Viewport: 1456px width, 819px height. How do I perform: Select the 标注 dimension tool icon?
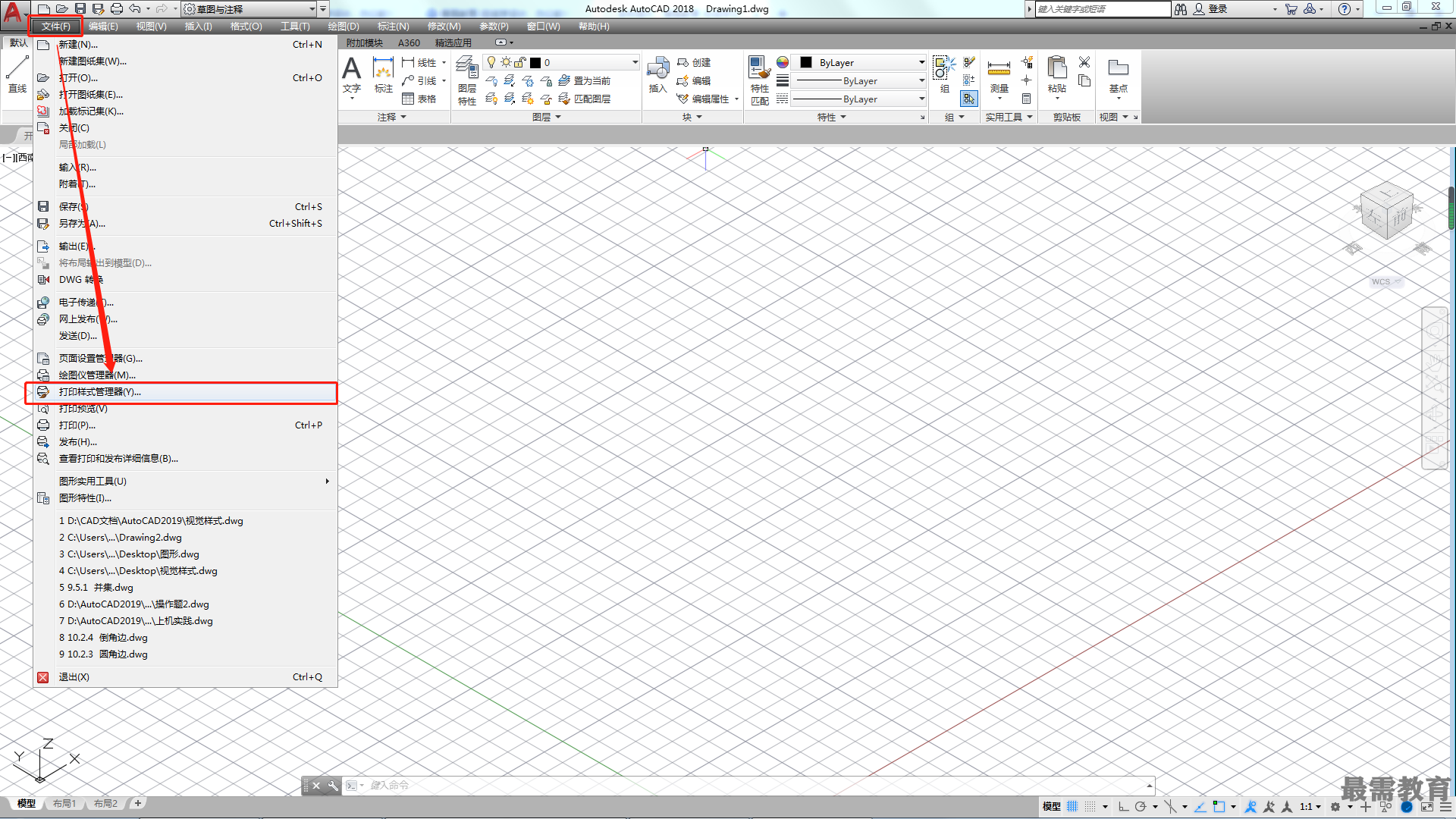click(x=384, y=75)
